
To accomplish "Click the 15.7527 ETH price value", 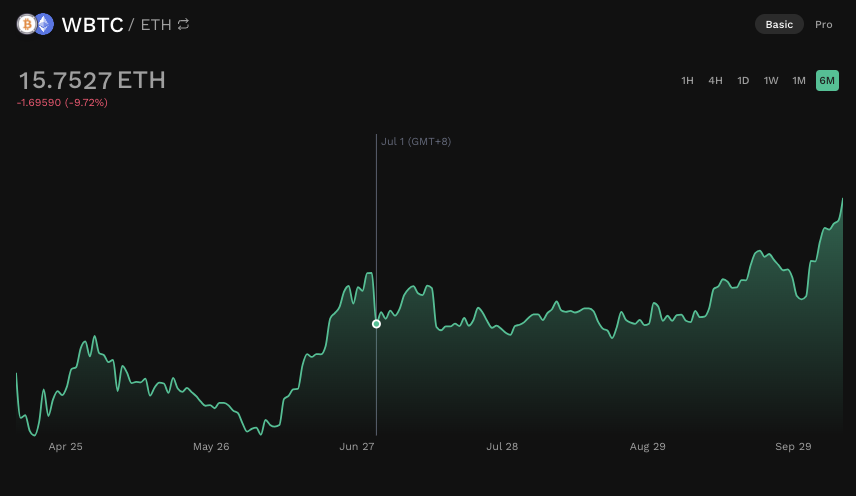I will pyautogui.click(x=92, y=81).
